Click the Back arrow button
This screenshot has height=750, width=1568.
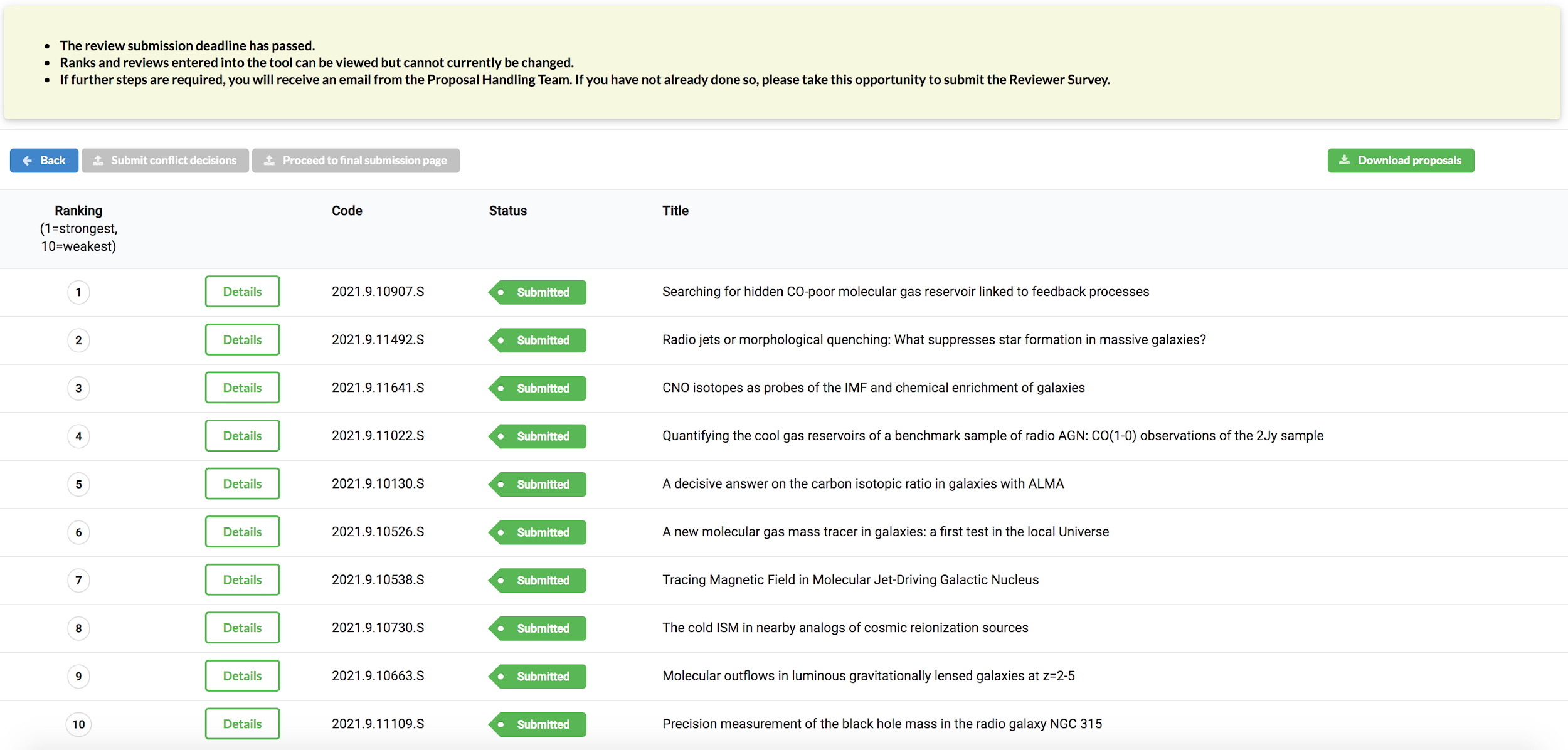pos(44,161)
